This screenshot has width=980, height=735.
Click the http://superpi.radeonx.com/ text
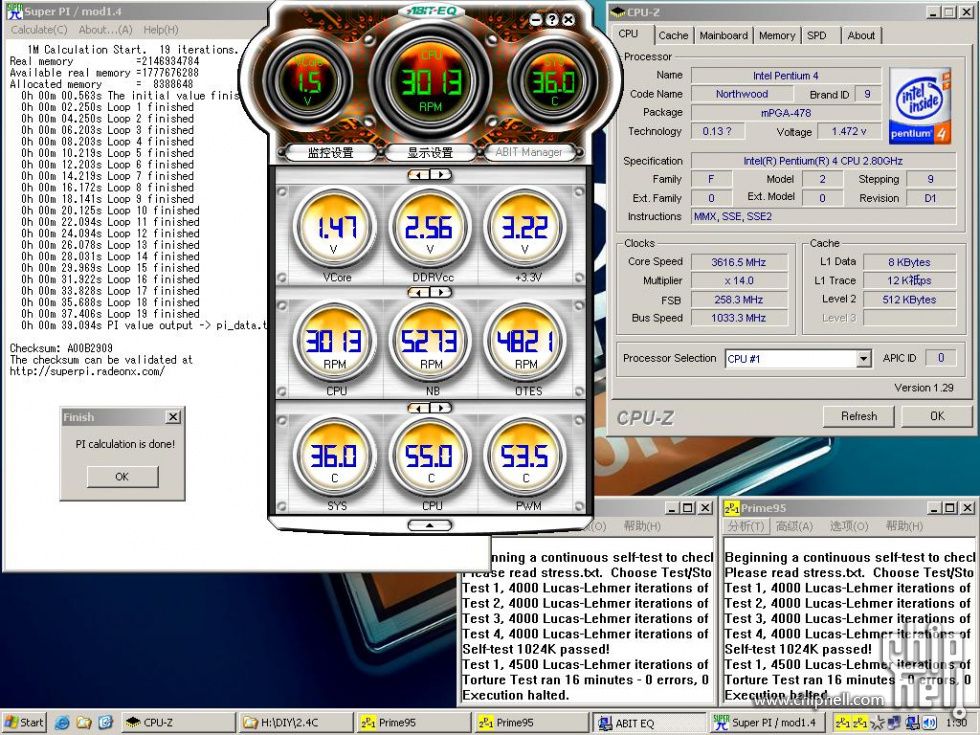[x=87, y=371]
